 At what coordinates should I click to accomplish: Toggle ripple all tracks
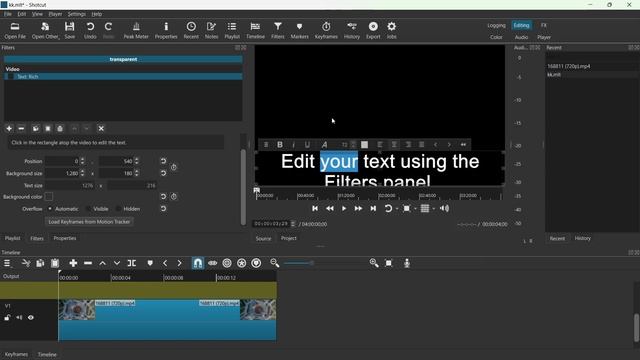pos(242,263)
